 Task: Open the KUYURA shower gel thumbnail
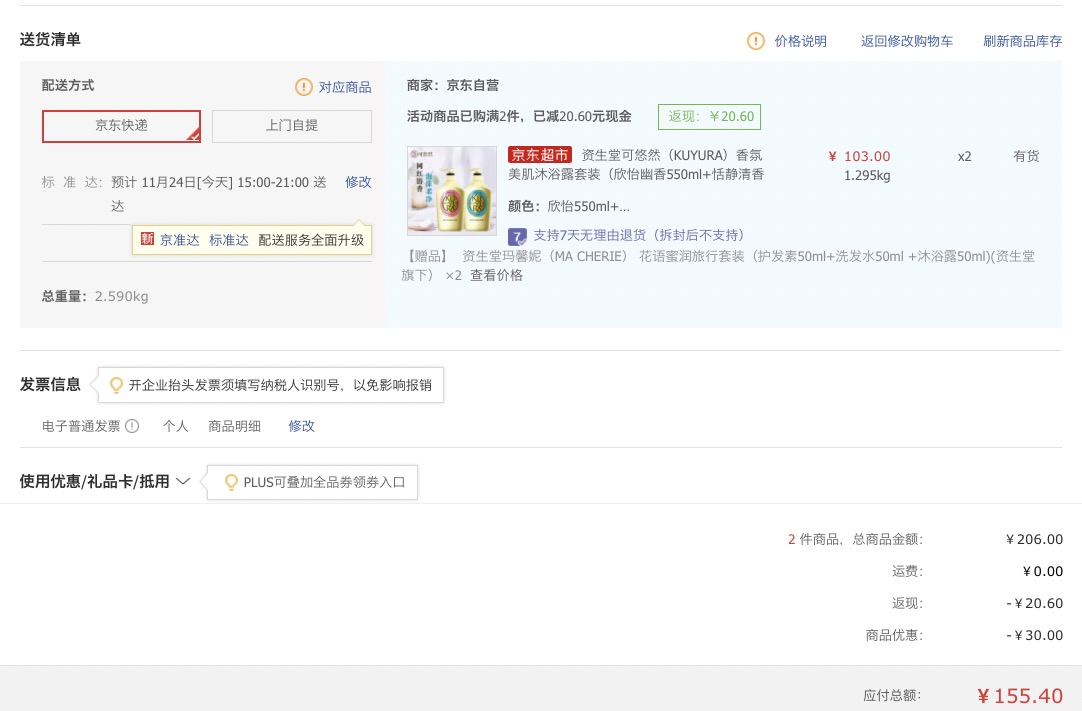tap(452, 191)
